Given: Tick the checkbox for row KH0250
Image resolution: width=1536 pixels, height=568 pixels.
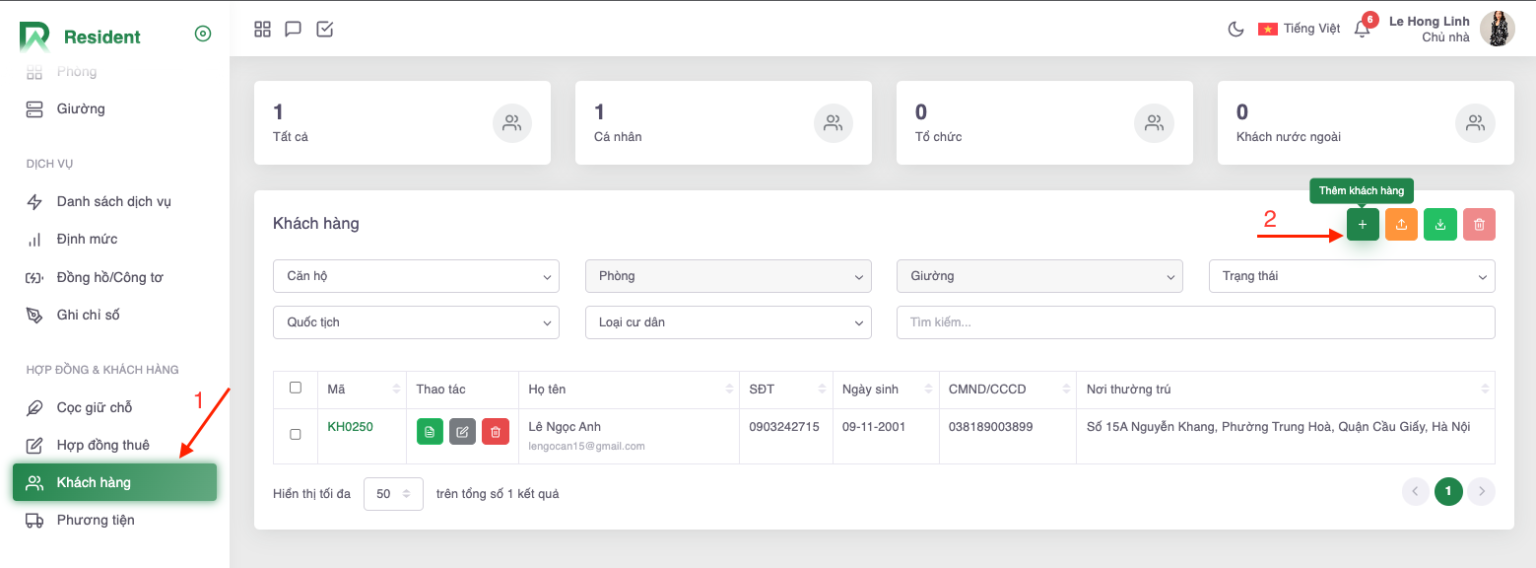Looking at the screenshot, I should coord(295,434).
